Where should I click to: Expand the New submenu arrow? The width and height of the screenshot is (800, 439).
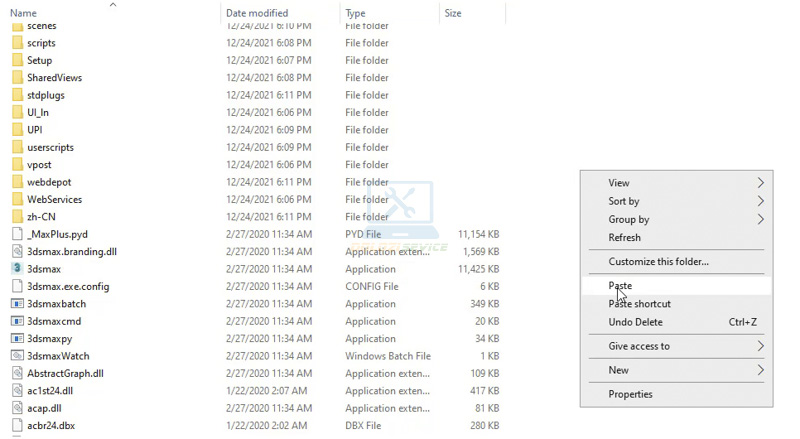761,370
